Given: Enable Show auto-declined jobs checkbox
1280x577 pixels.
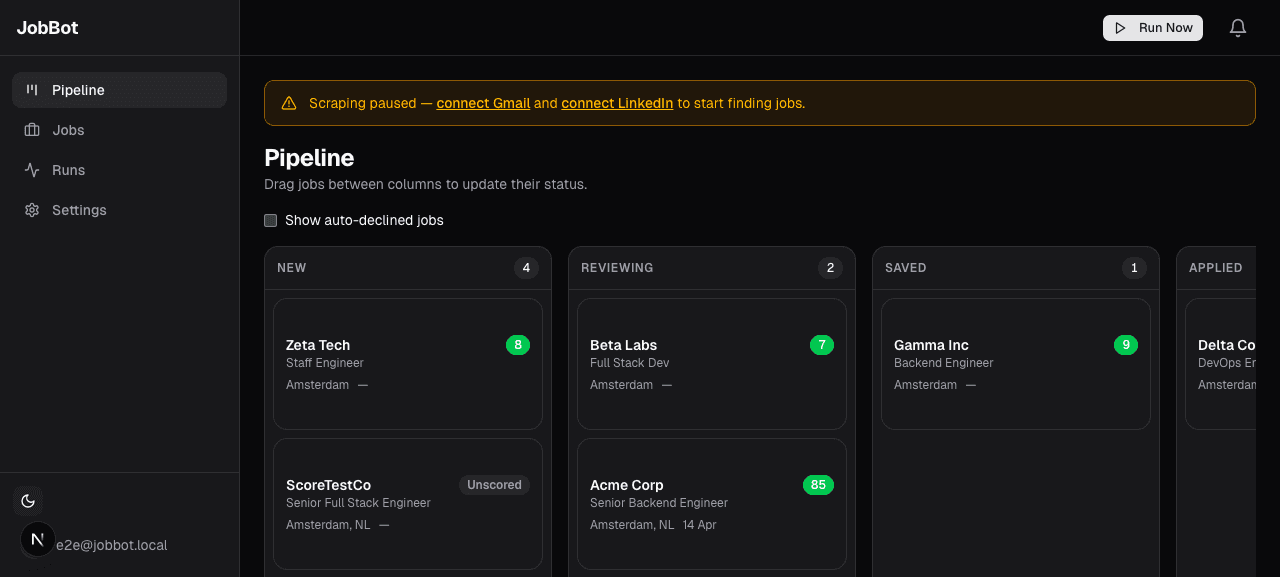Looking at the screenshot, I should tap(271, 220).
